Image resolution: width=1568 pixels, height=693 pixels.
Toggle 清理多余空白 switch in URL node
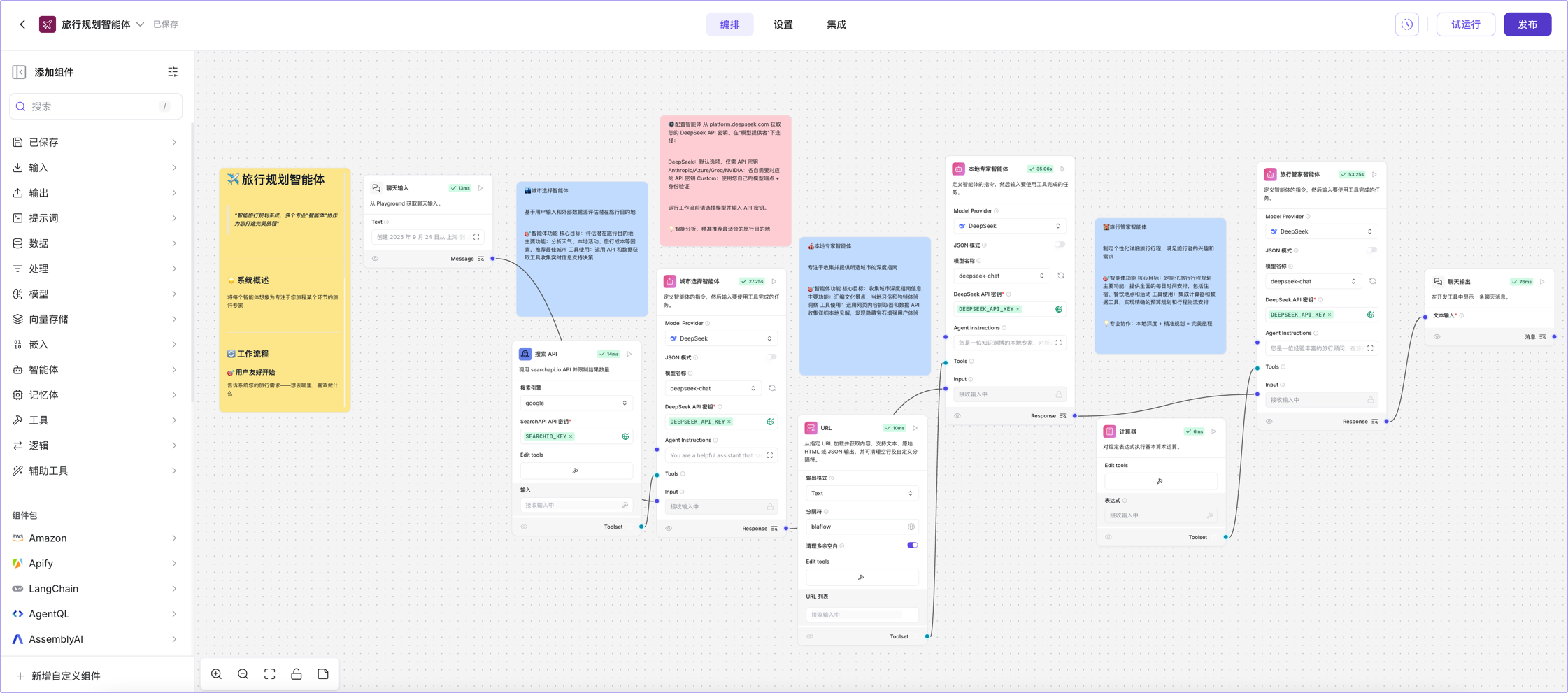pos(912,545)
